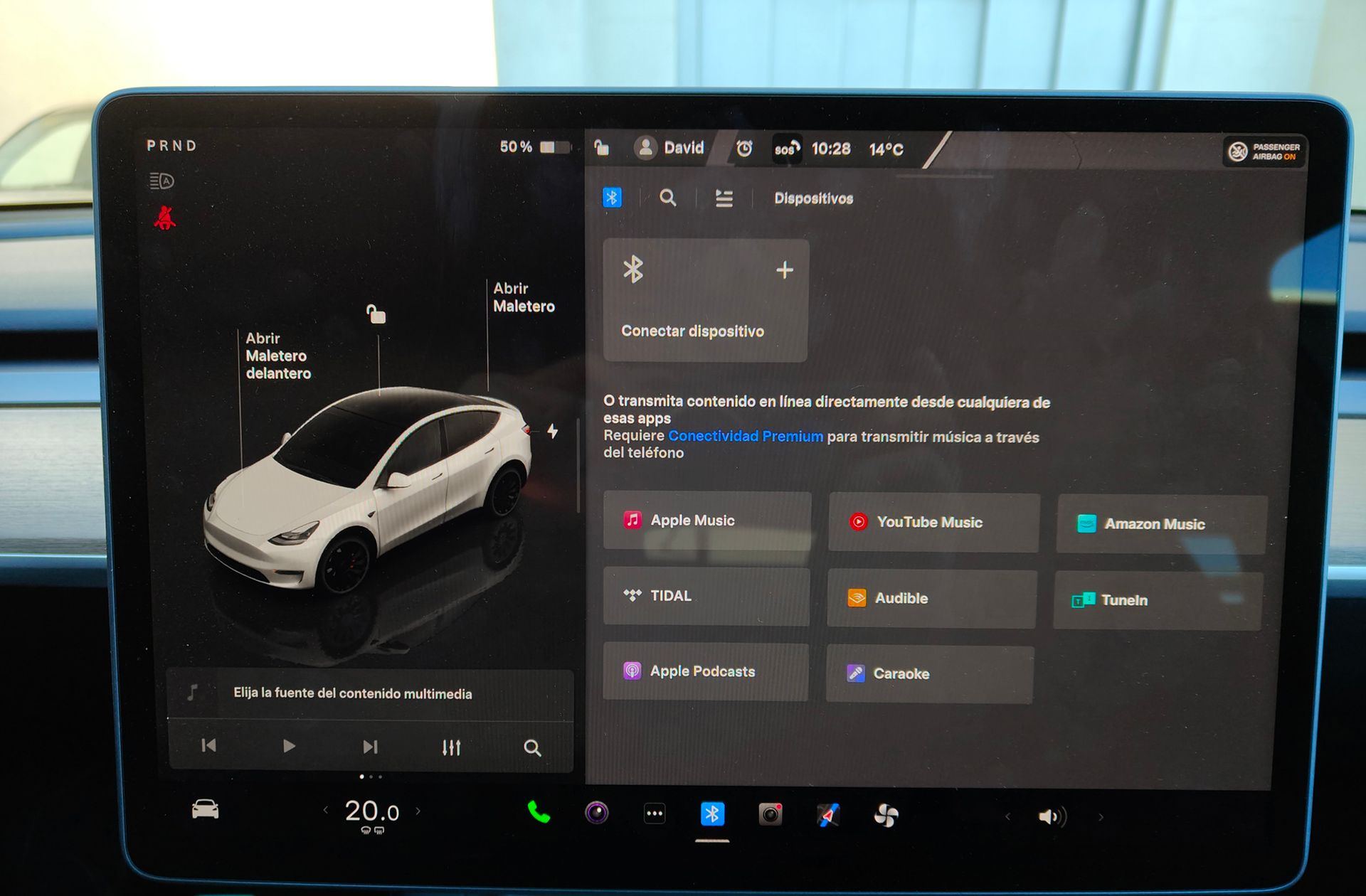Decrease cabin temperature left arrow

326,810
